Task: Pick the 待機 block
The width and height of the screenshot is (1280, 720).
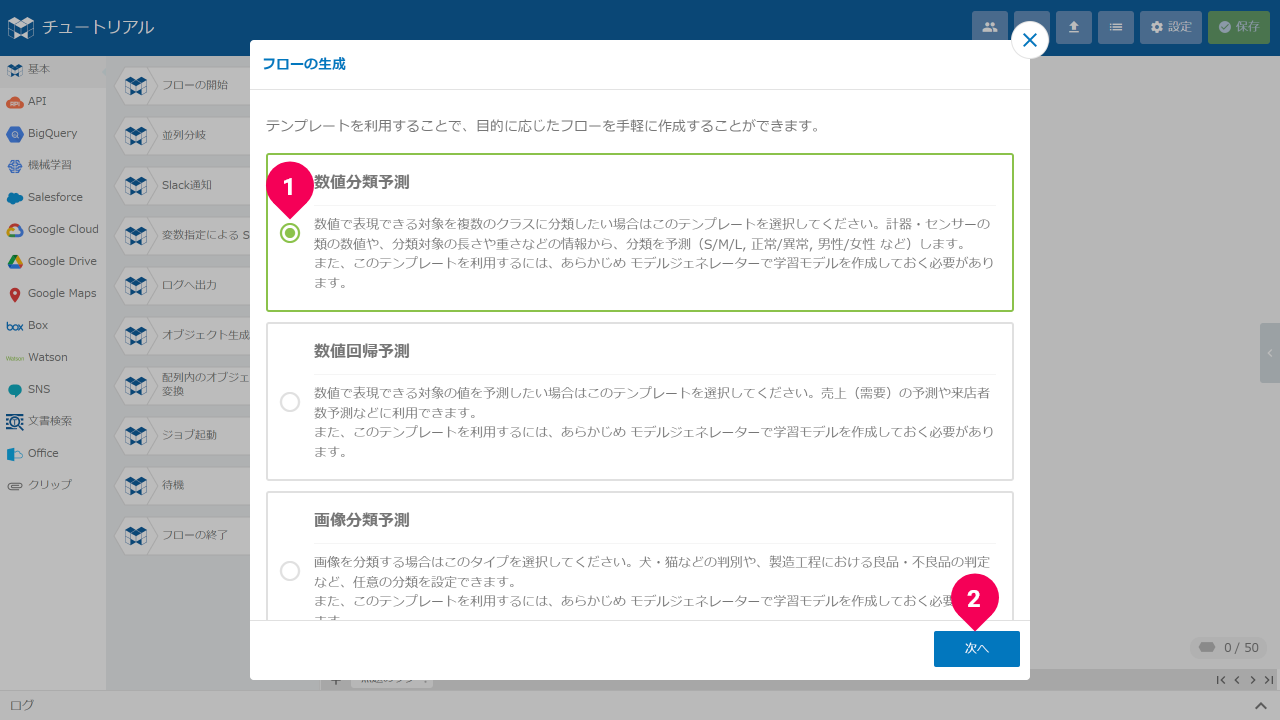Action: 183,486
